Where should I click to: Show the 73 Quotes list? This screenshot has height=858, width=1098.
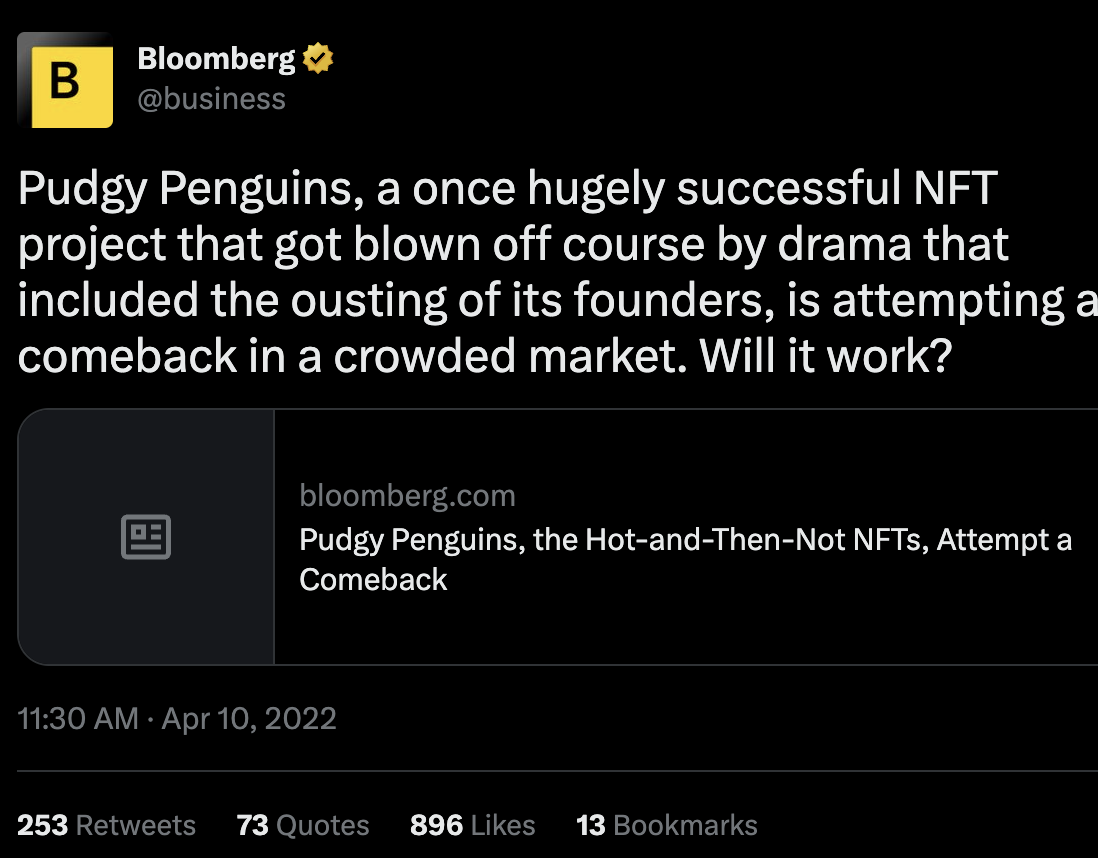[x=303, y=825]
